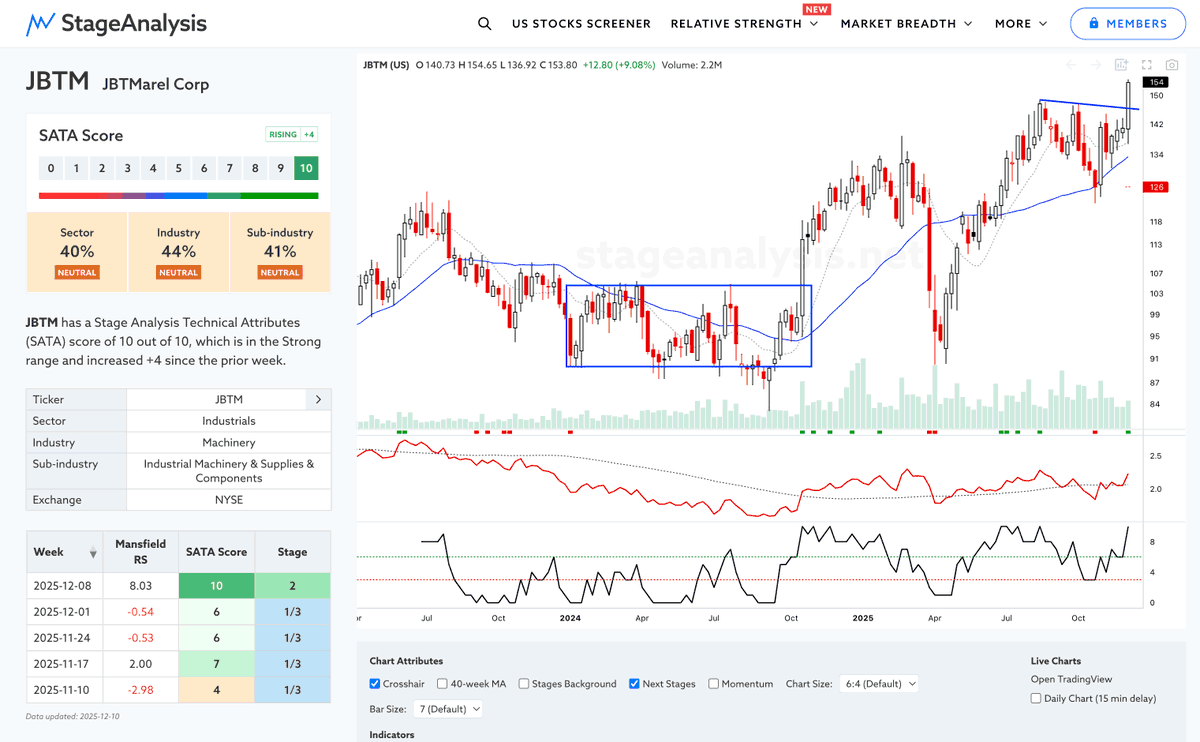The width and height of the screenshot is (1200, 742).
Task: Take chart snapshot with camera icon
Action: click(1171, 65)
